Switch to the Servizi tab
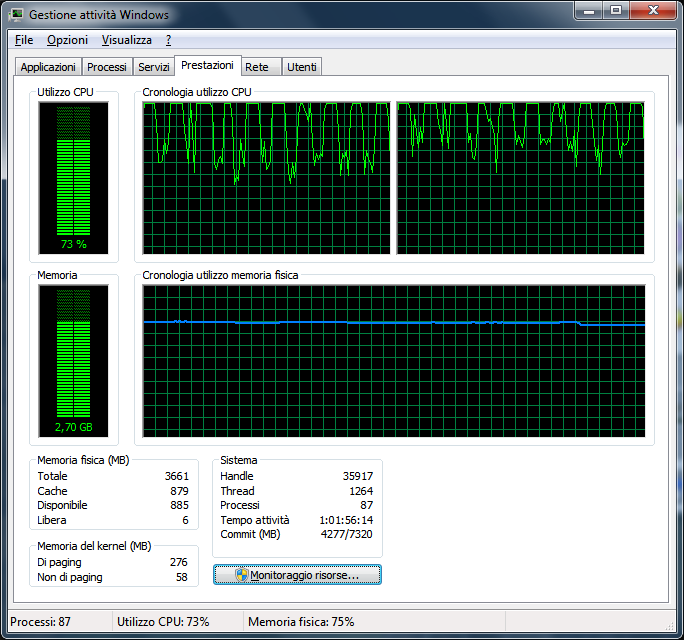 [154, 67]
